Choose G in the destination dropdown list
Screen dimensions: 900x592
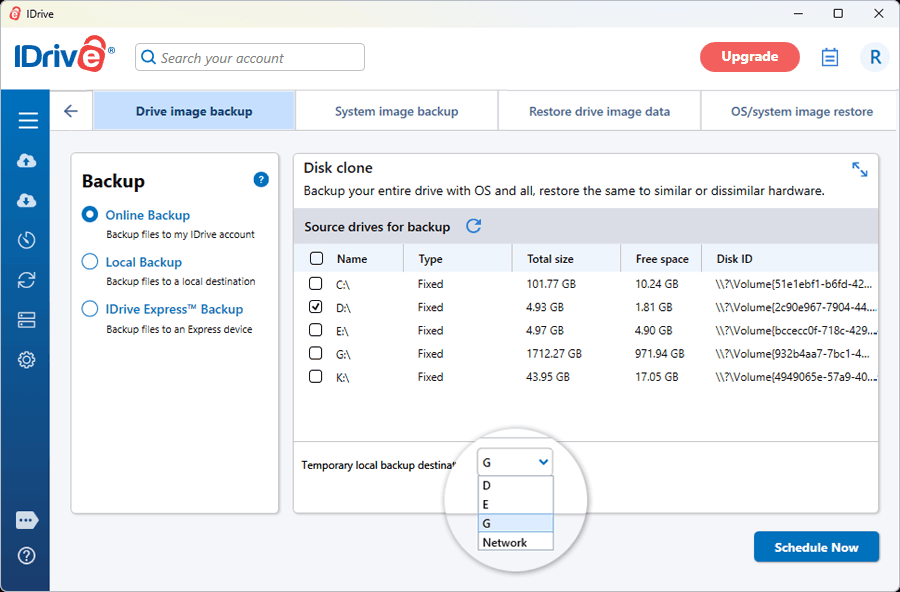pos(515,523)
